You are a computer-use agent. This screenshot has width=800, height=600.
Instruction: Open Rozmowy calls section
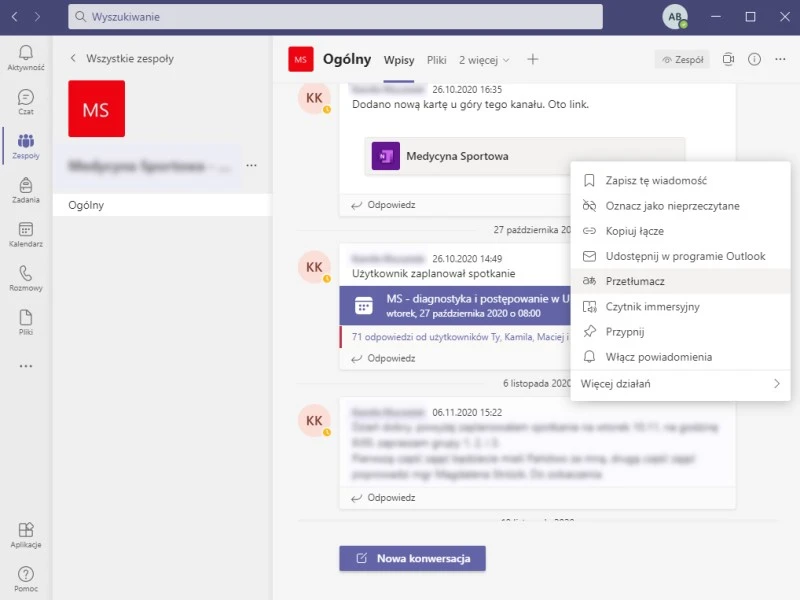26,277
